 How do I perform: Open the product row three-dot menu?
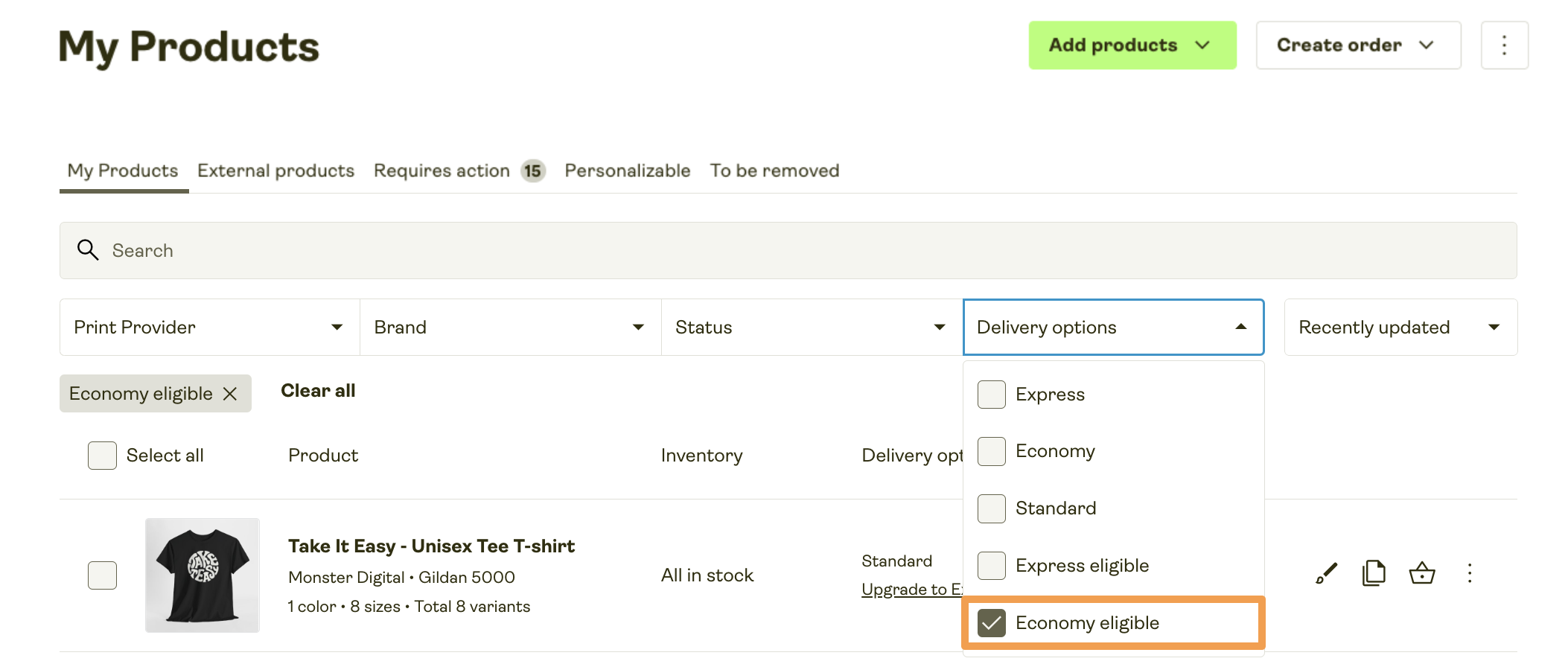(1469, 573)
